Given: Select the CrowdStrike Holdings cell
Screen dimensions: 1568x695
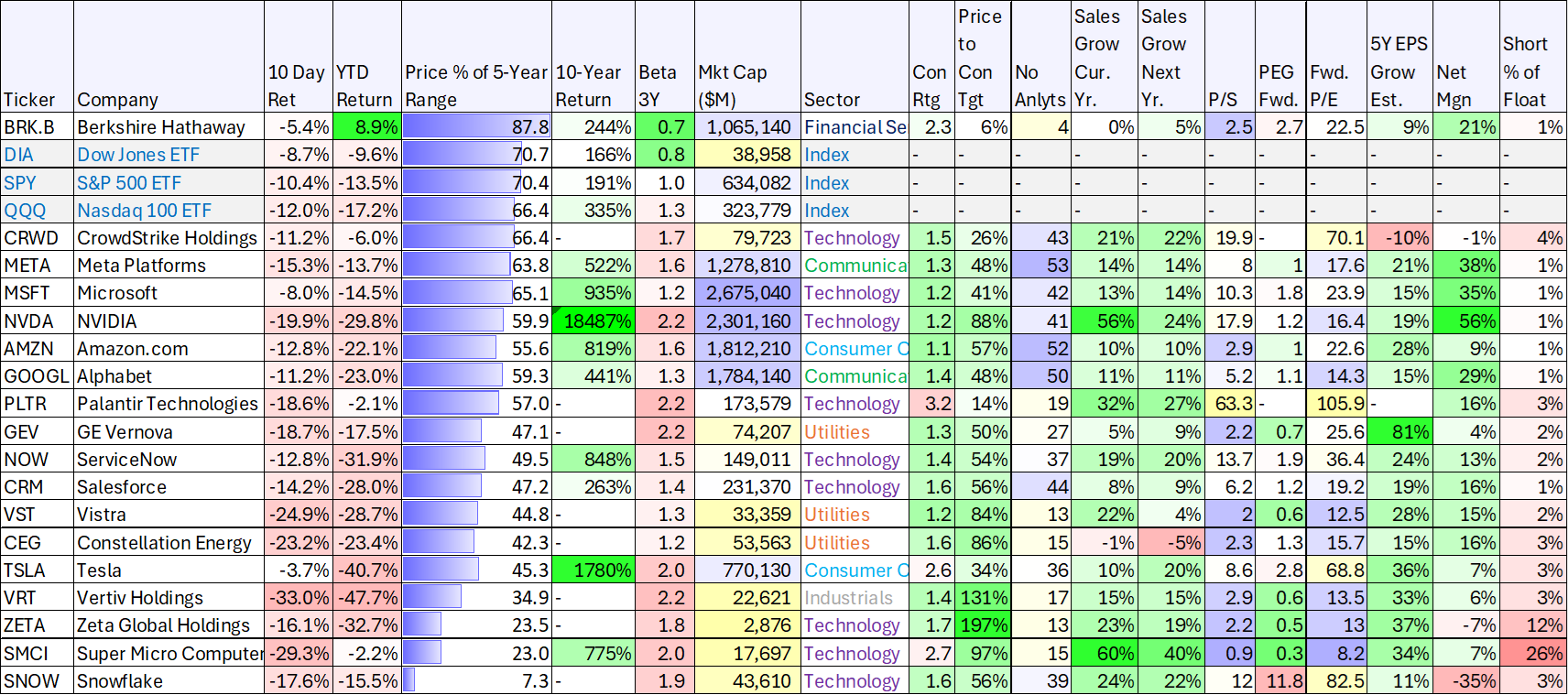Looking at the screenshot, I should tap(169, 237).
